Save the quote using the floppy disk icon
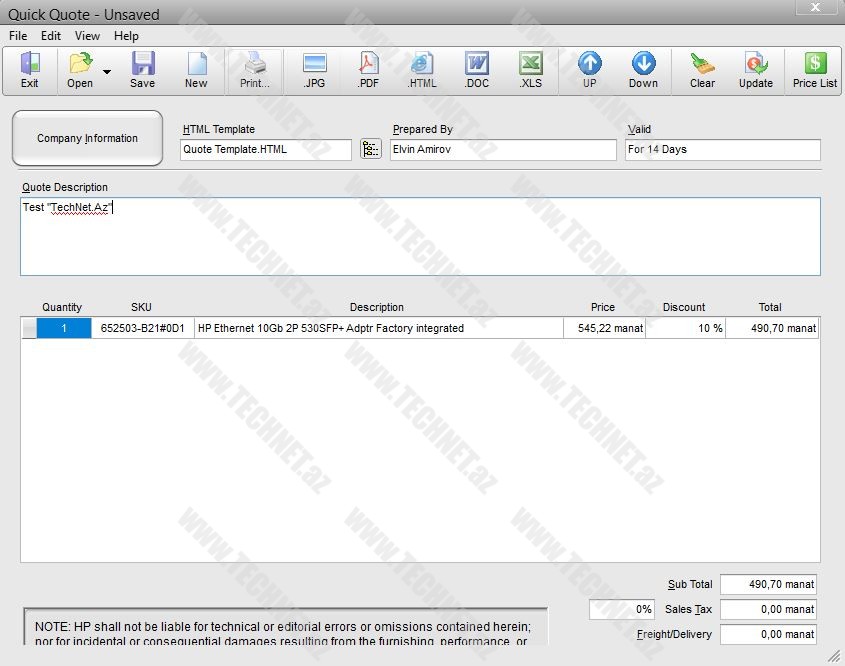Viewport: 845px width, 666px height. pyautogui.click(x=143, y=70)
